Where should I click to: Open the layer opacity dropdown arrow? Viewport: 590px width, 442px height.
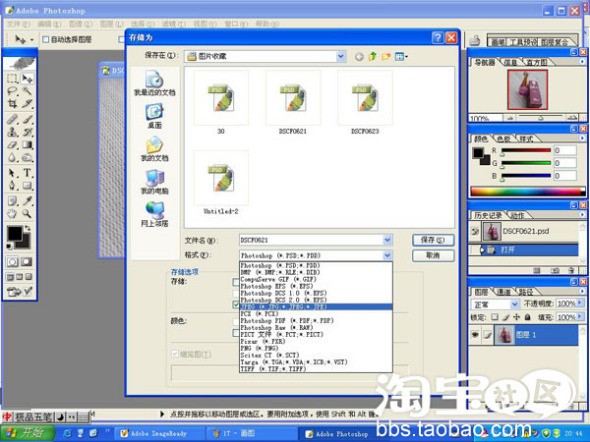click(581, 303)
